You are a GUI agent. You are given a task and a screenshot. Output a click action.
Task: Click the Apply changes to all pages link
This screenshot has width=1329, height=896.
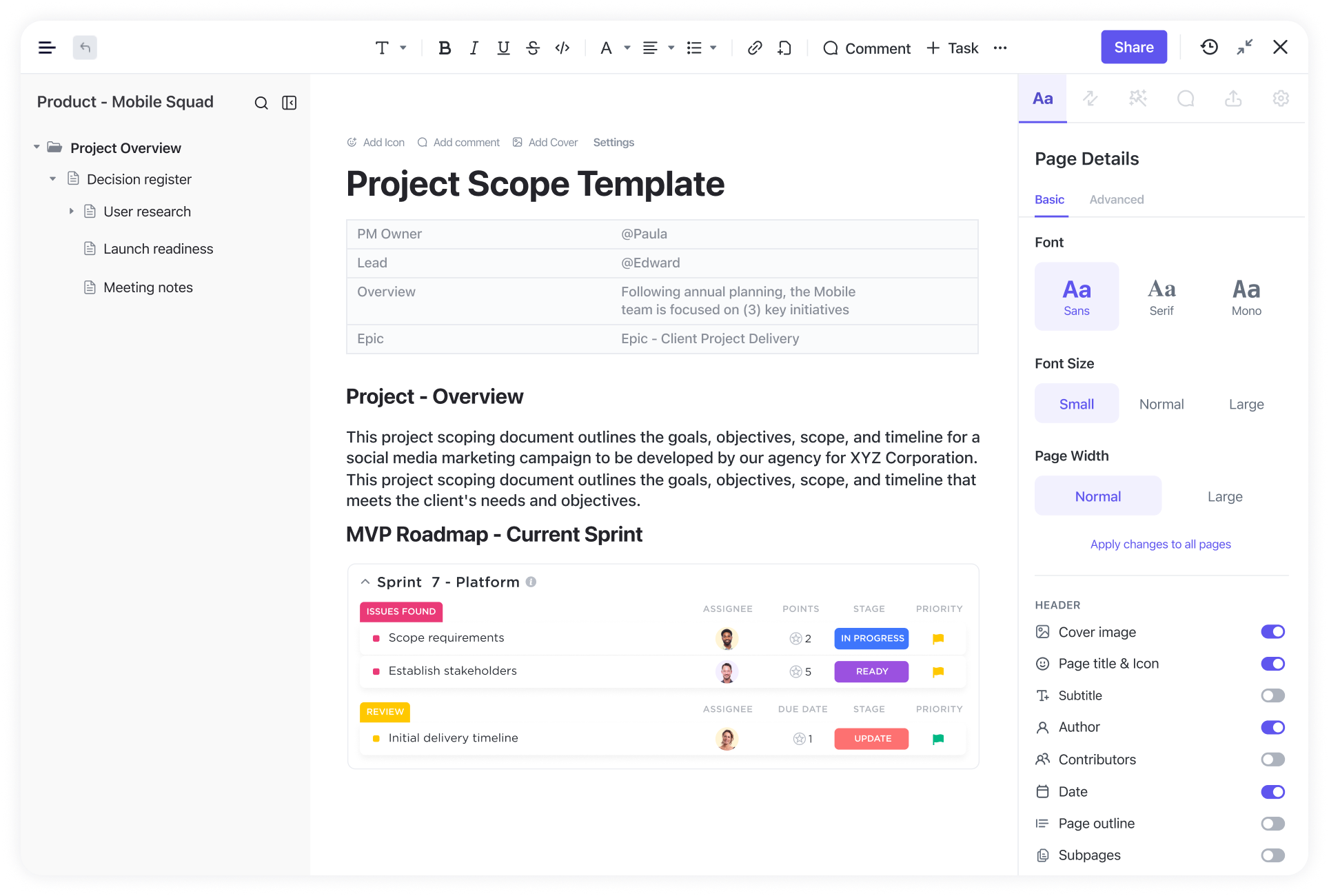tap(1161, 544)
